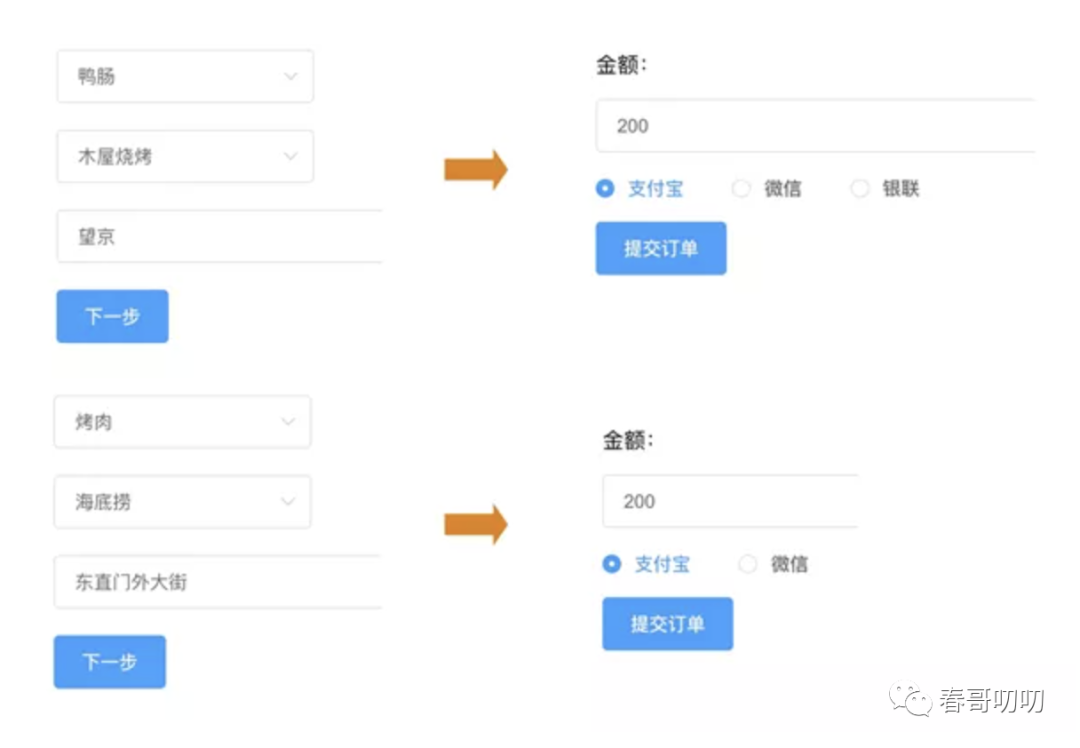Click the 望京 address input field
The height and width of the screenshot is (748, 1080).
click(220, 237)
